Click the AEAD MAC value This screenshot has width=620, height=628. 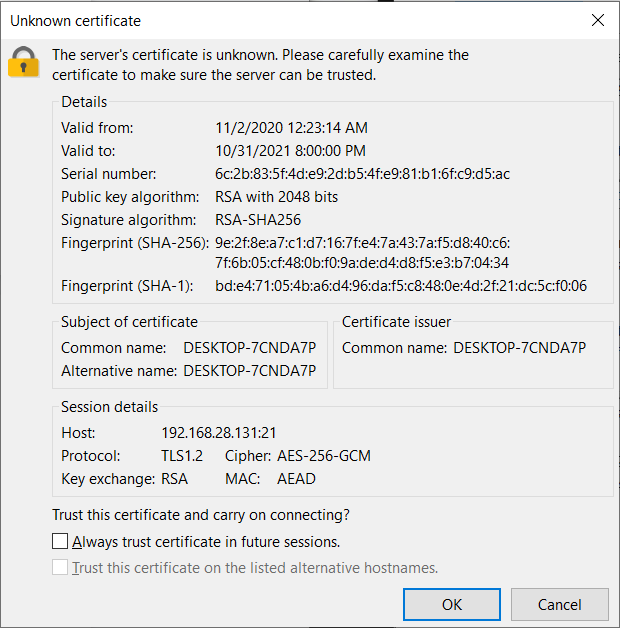point(296,479)
